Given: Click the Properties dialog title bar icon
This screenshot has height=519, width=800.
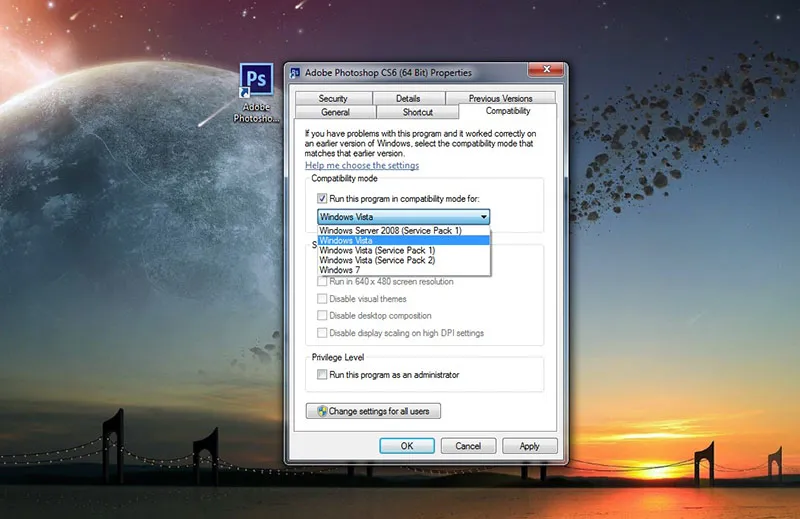Looking at the screenshot, I should (x=294, y=73).
